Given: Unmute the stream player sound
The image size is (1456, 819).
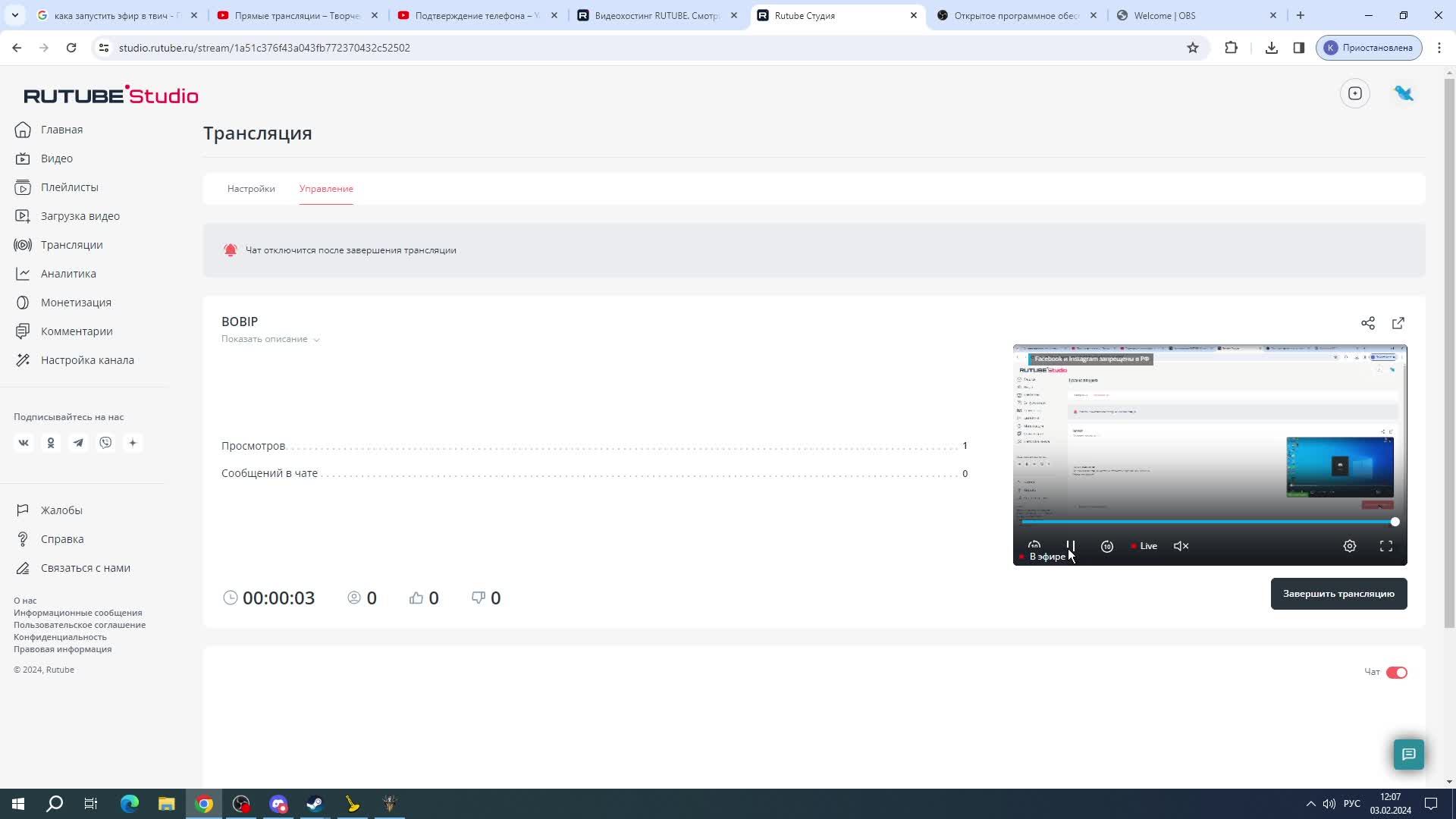Looking at the screenshot, I should pyautogui.click(x=1181, y=546).
